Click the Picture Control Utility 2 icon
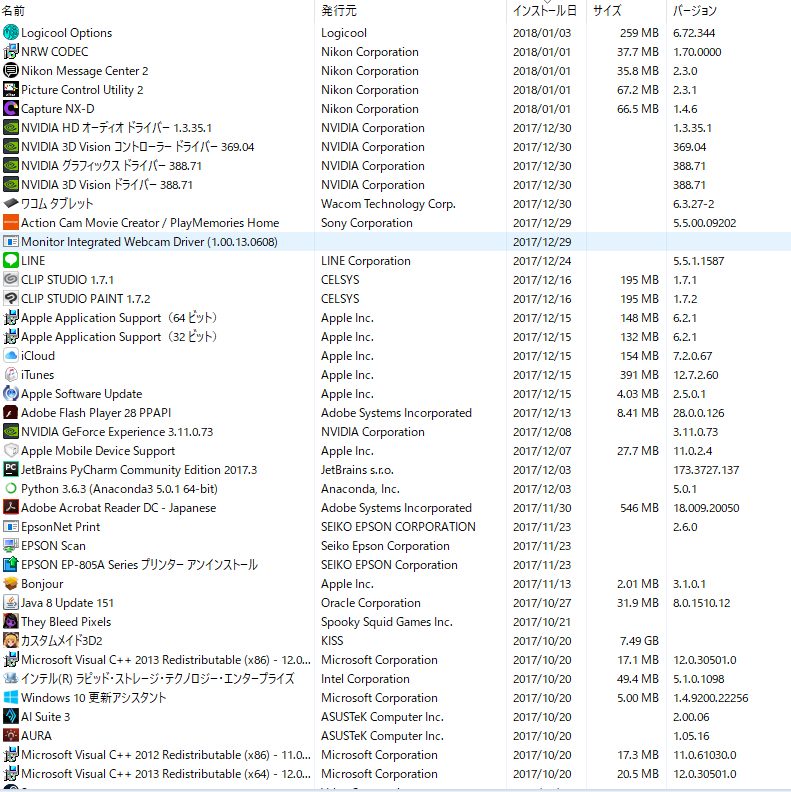791x792 pixels. point(11,90)
